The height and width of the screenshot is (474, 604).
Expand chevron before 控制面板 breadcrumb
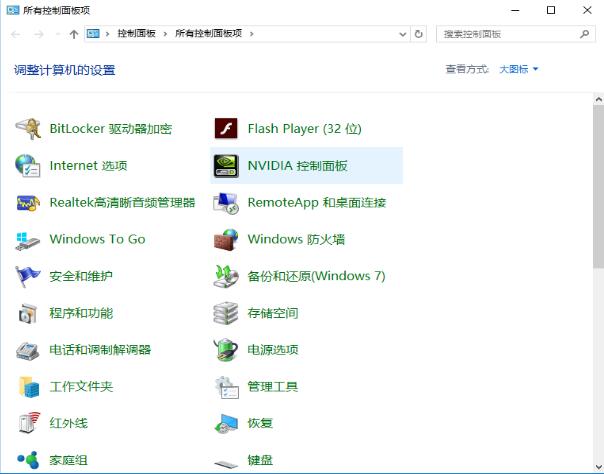107,34
